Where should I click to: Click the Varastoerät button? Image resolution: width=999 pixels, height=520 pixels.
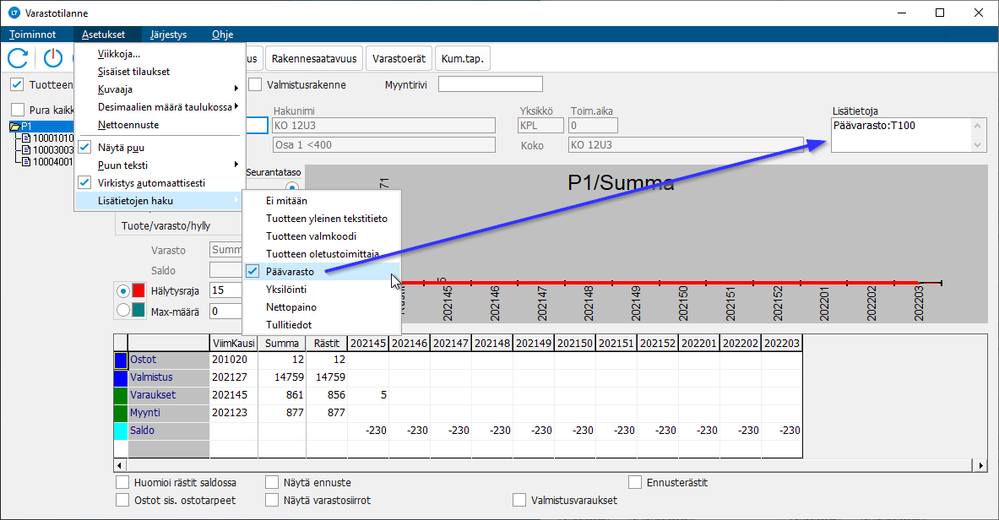[399, 59]
